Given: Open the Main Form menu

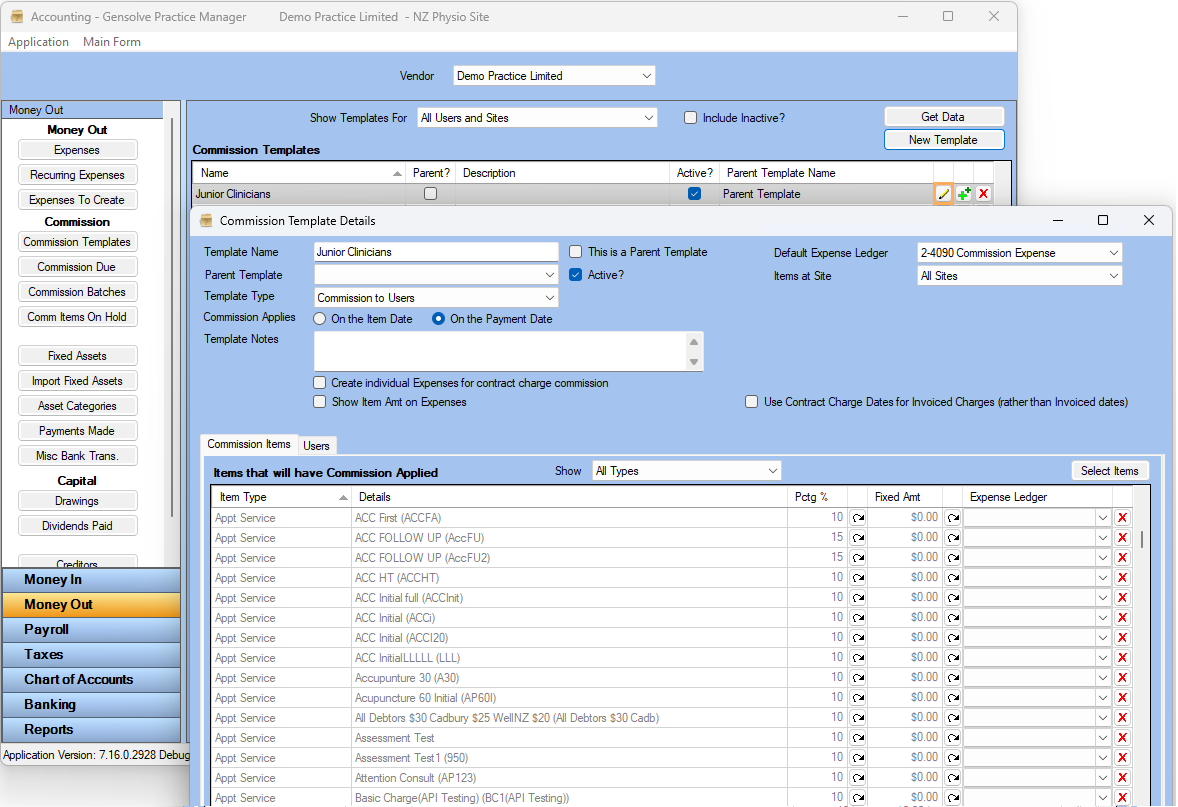Looking at the screenshot, I should click(112, 42).
